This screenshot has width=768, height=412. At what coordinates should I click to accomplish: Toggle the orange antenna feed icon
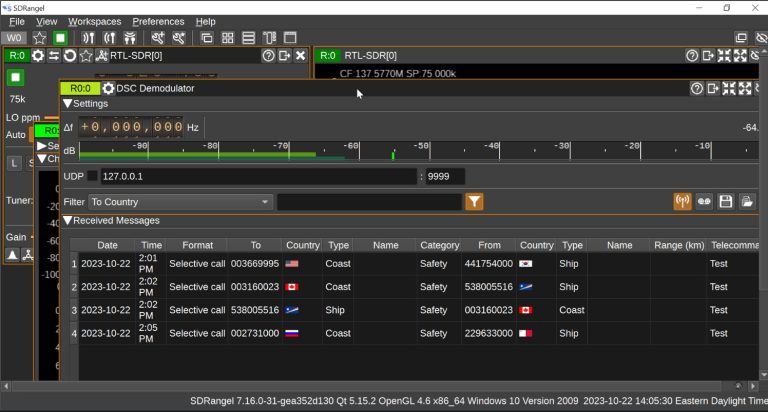pos(682,201)
